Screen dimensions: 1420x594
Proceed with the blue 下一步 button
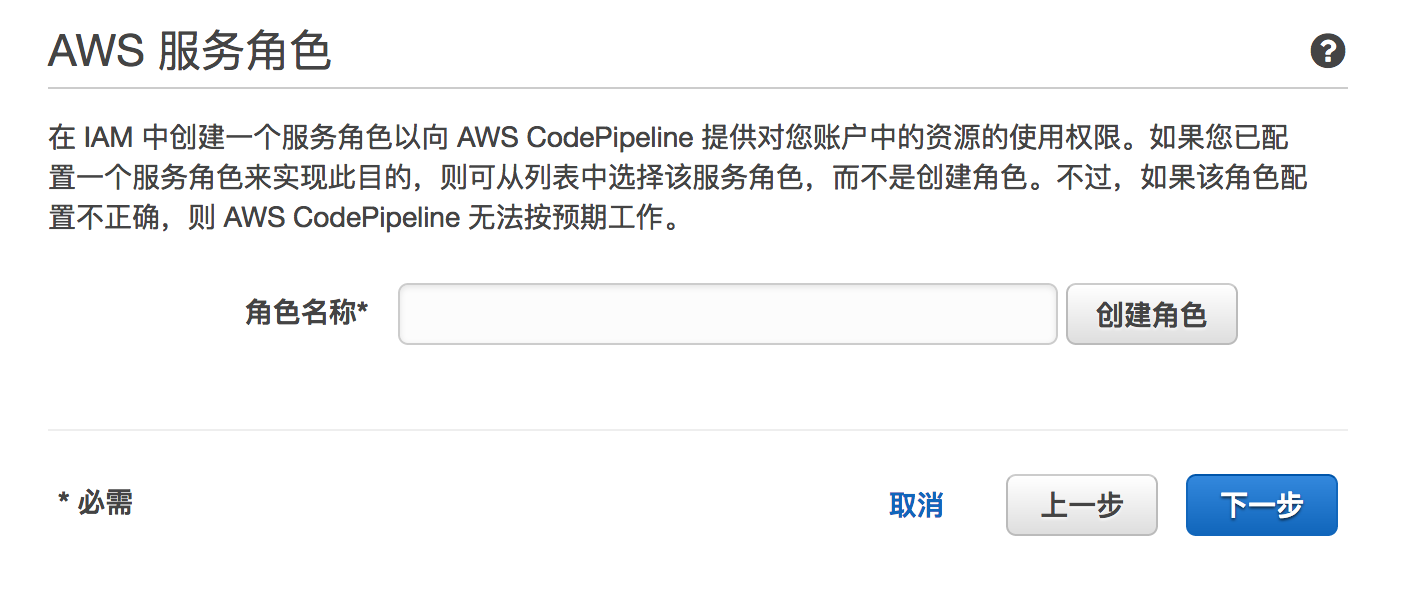click(1261, 505)
